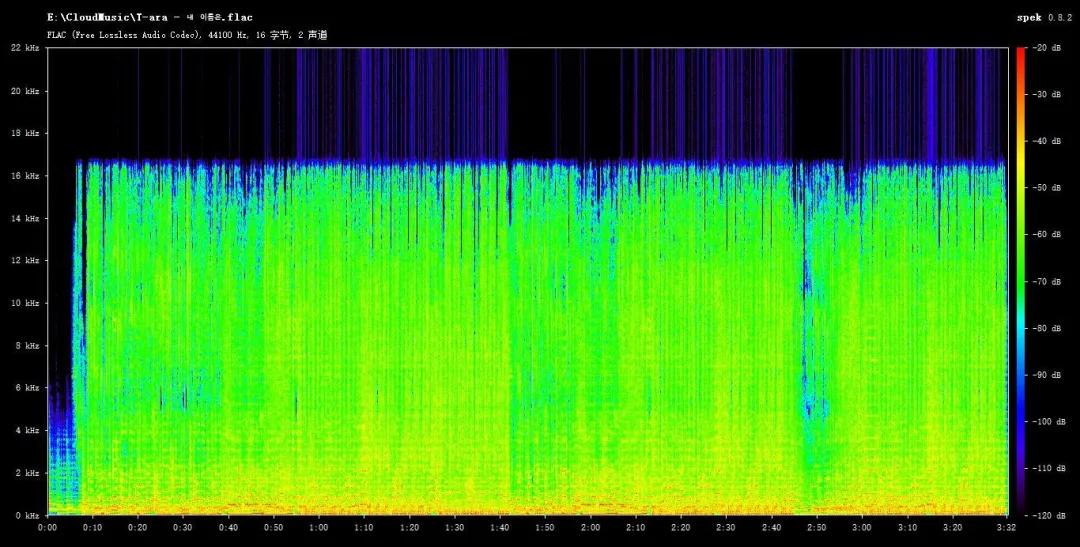Click the 0:50 time axis label
The height and width of the screenshot is (547, 1080).
tap(273, 528)
